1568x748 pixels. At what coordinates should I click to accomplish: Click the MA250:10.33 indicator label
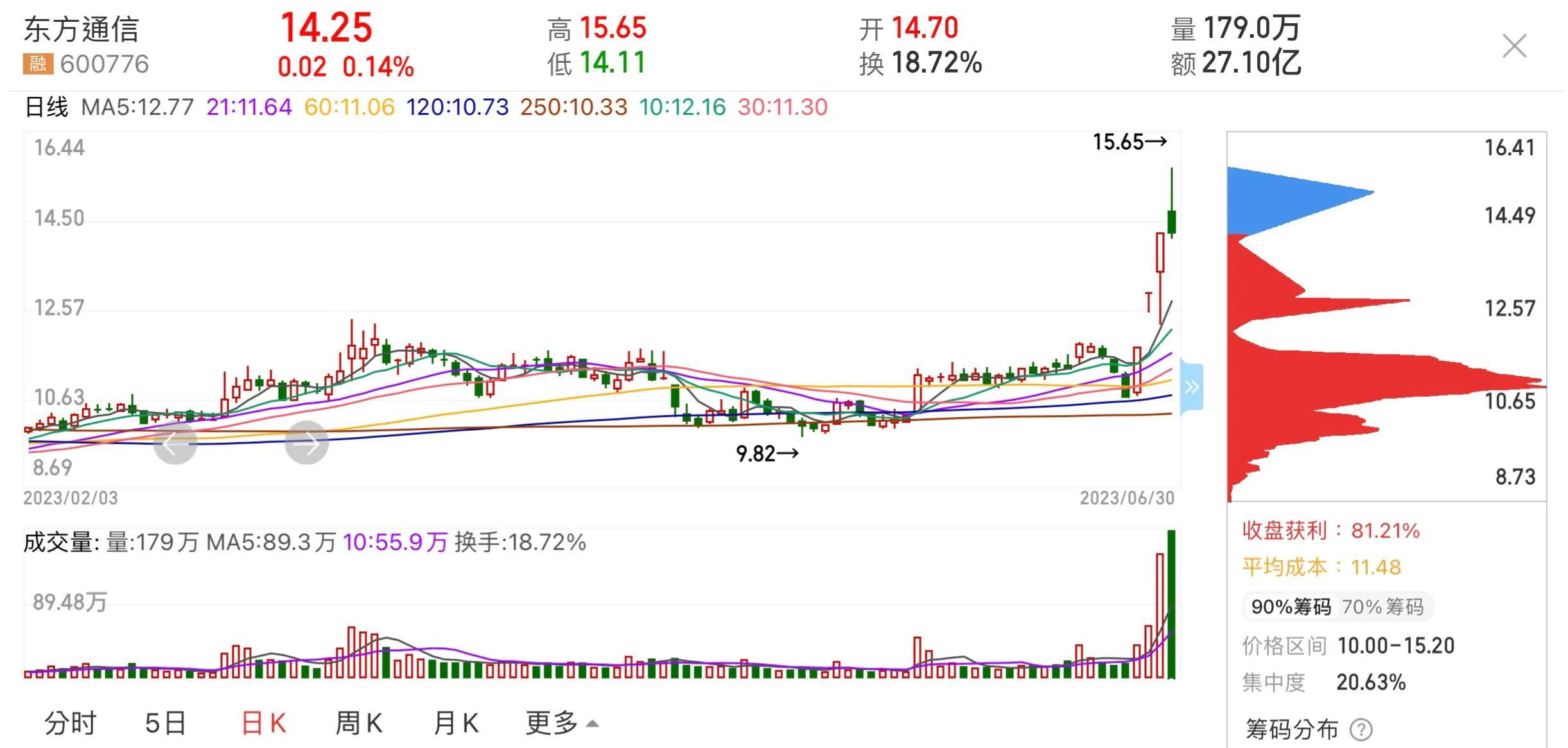(573, 107)
